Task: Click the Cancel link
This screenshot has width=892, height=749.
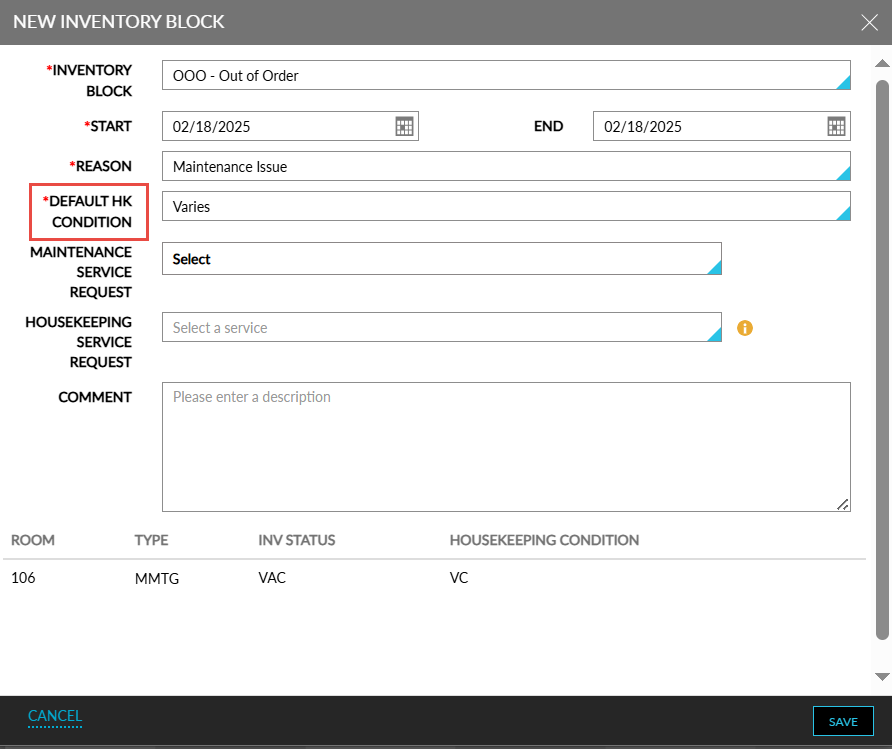Action: point(55,716)
